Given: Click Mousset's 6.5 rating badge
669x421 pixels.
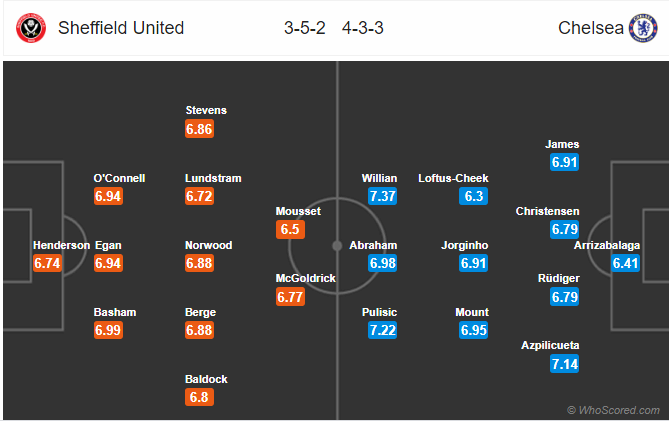Looking at the screenshot, I should (x=290, y=229).
